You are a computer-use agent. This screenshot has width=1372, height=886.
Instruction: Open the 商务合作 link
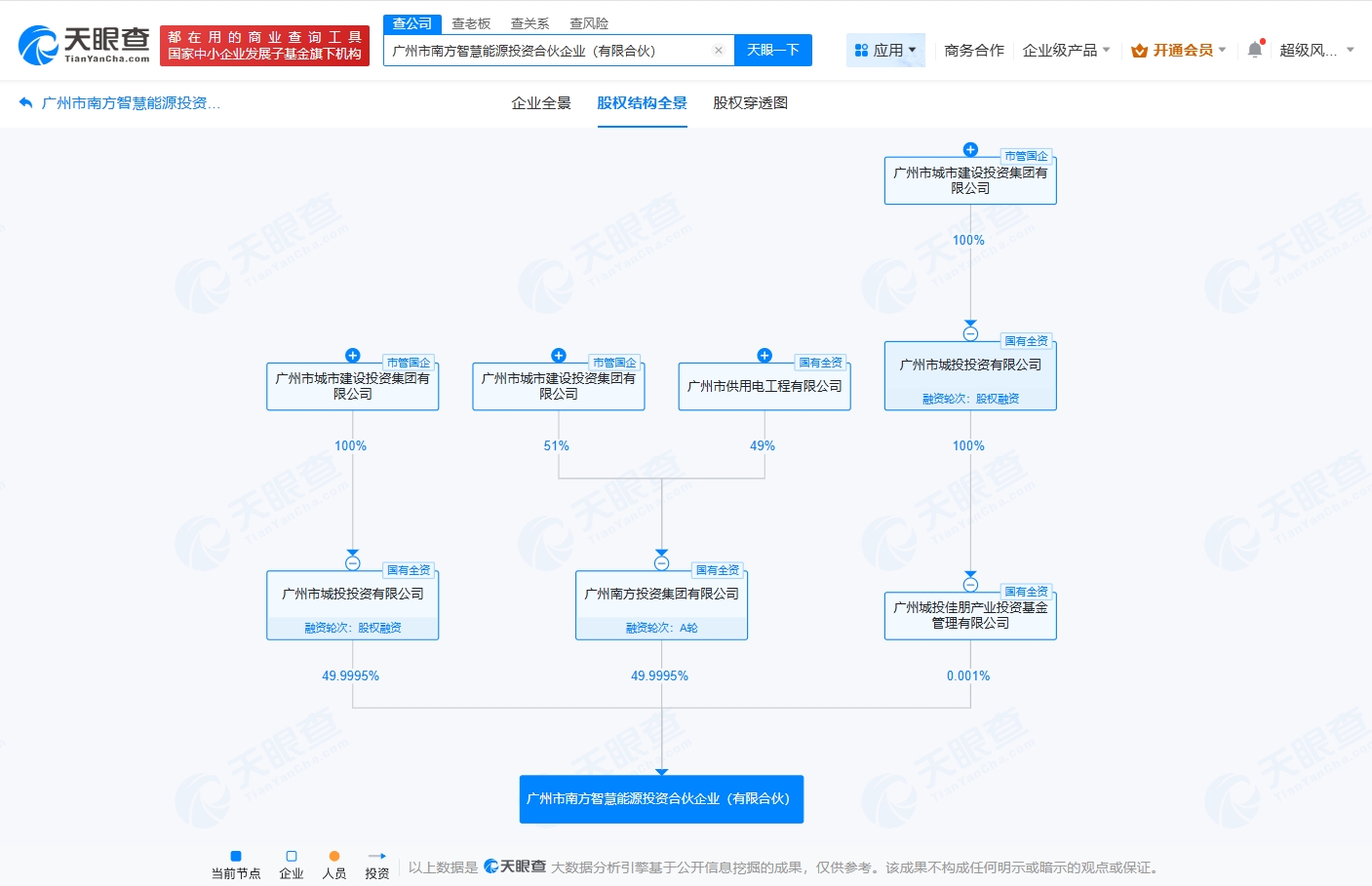[973, 50]
